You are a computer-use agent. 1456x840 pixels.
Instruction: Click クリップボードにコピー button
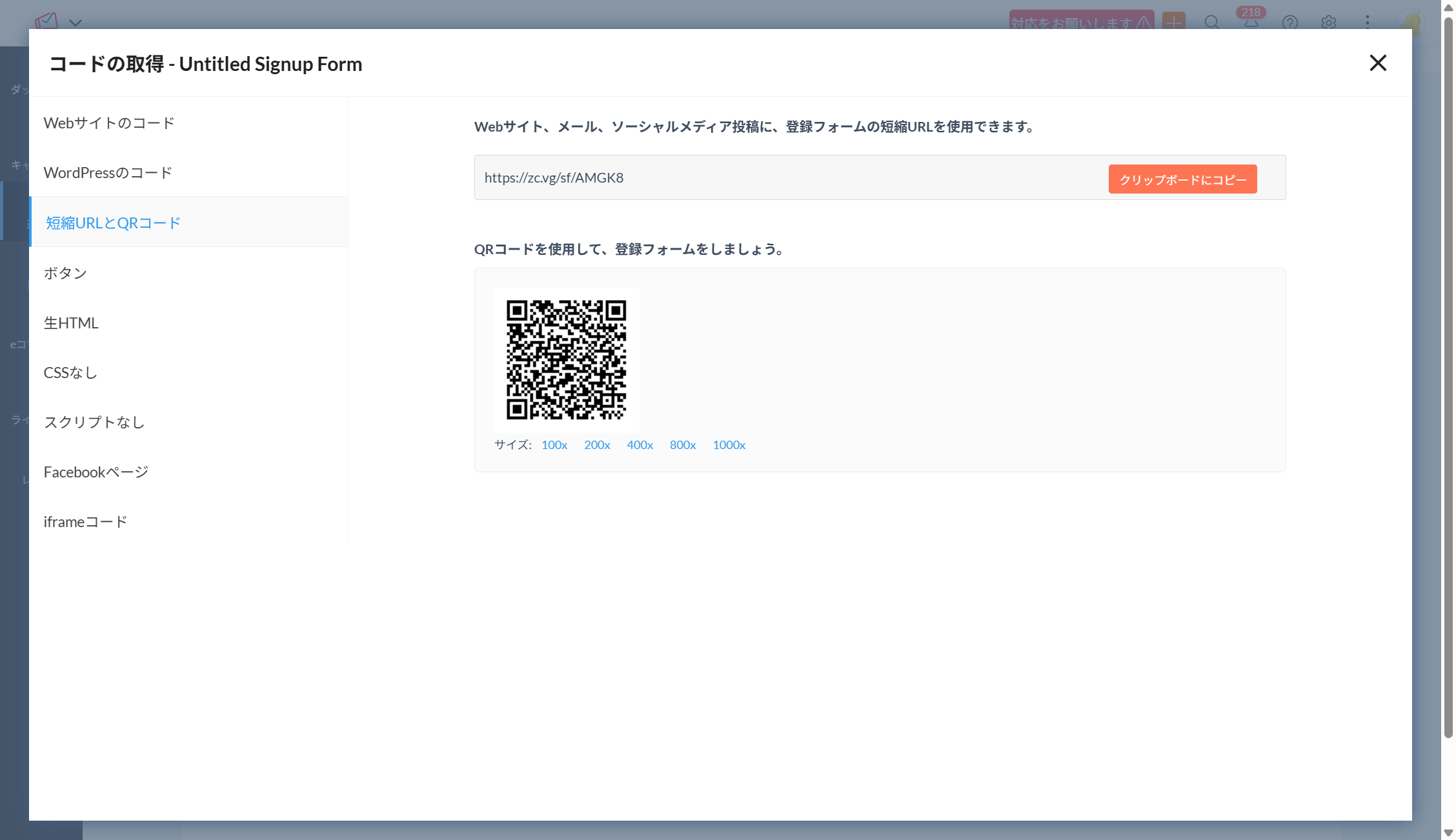tap(1182, 179)
